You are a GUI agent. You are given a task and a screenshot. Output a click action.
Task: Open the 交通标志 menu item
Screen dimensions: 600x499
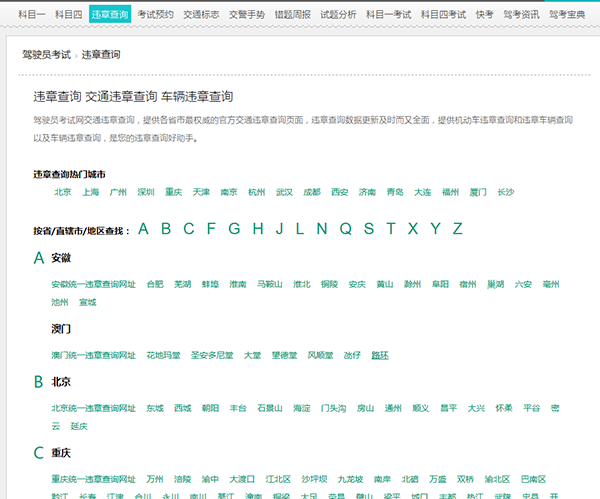pyautogui.click(x=201, y=15)
